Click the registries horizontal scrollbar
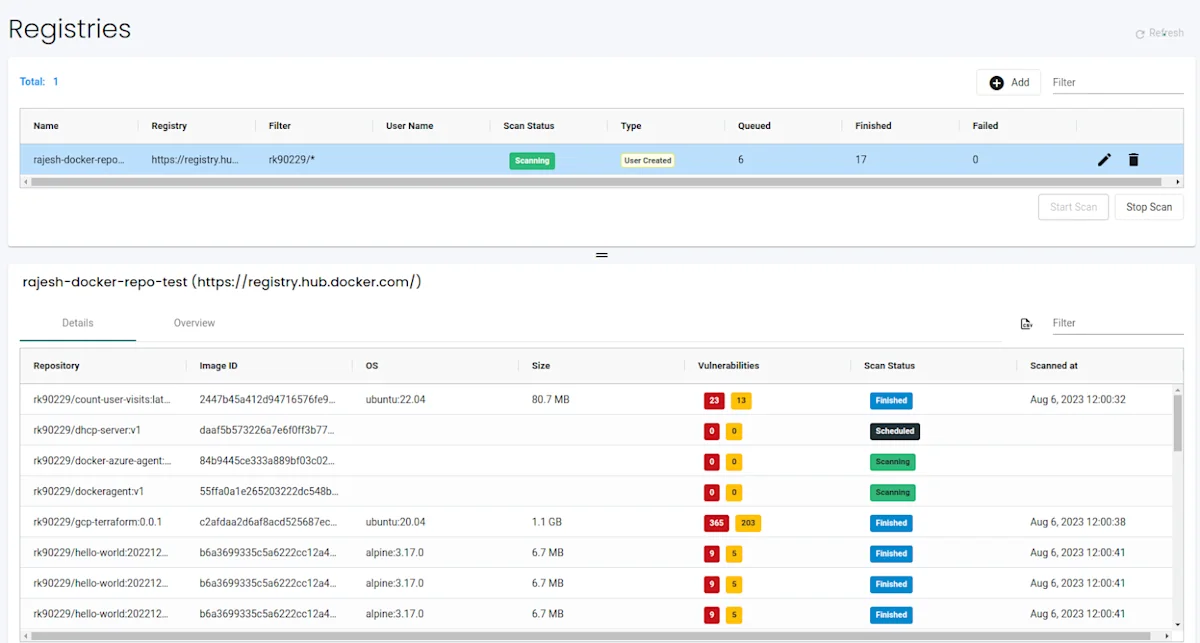Viewport: 1200px width, 643px height. tap(595, 182)
